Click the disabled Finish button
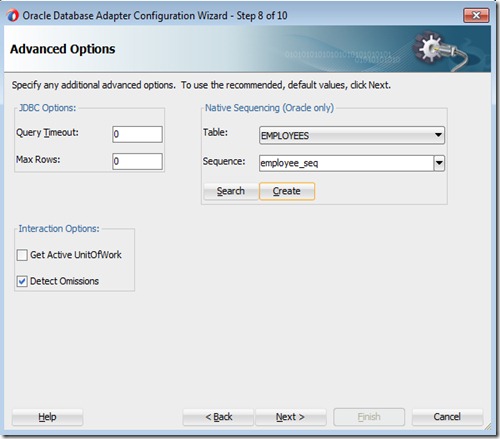Image resolution: width=500 pixels, height=439 pixels. pos(369,417)
